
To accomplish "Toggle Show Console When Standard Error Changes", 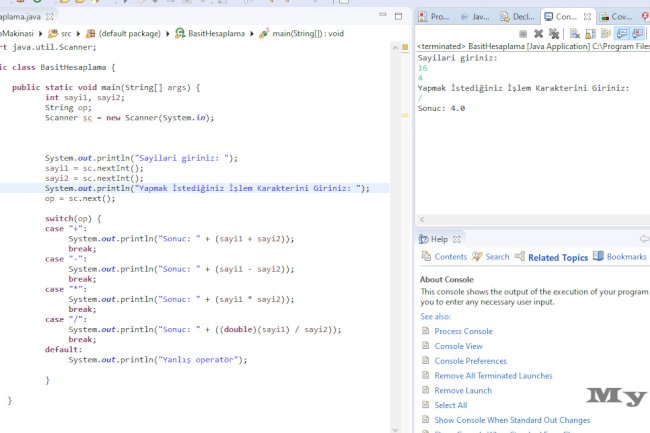I will pyautogui.click(x=638, y=33).
